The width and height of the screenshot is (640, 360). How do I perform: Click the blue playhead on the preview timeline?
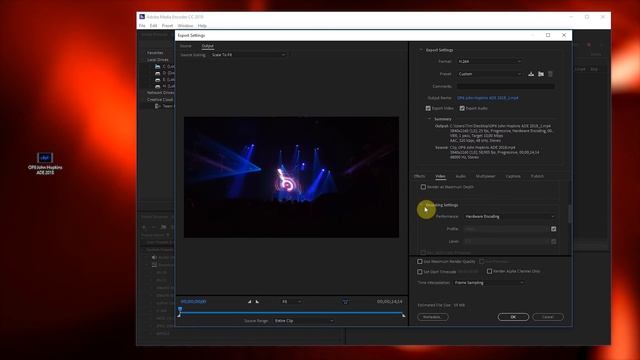180,309
